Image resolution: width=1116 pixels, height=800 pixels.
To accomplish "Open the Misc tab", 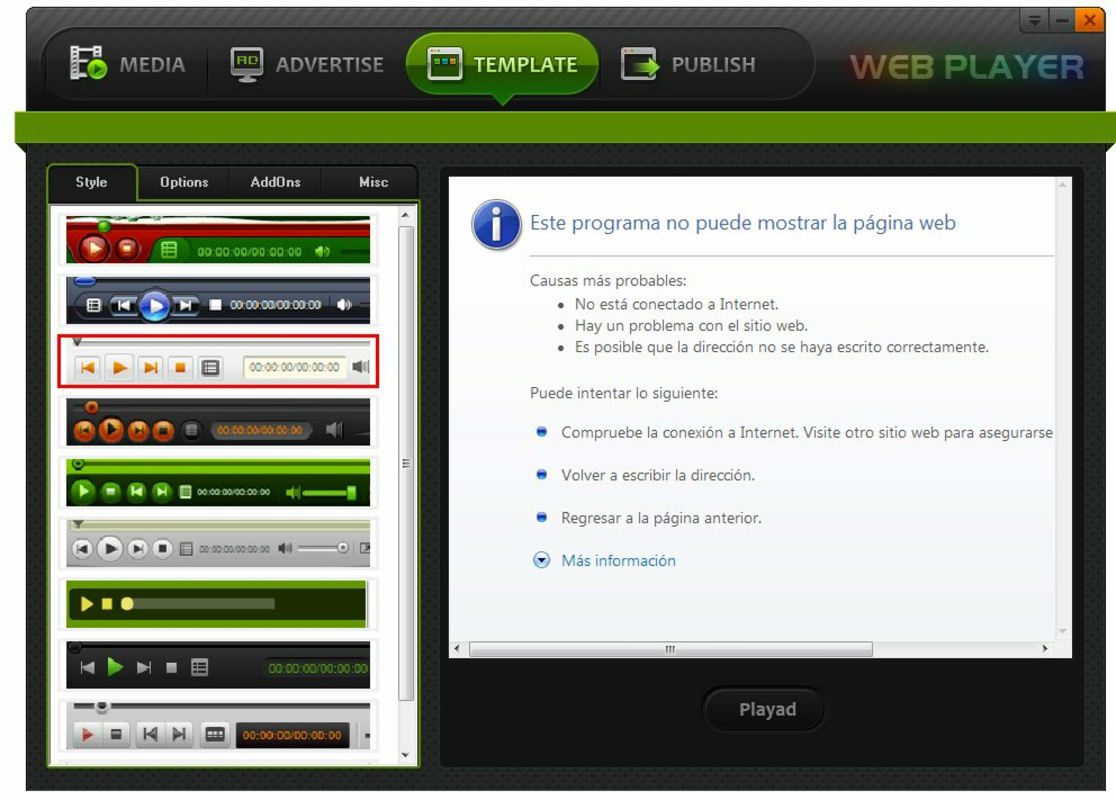I will point(373,182).
